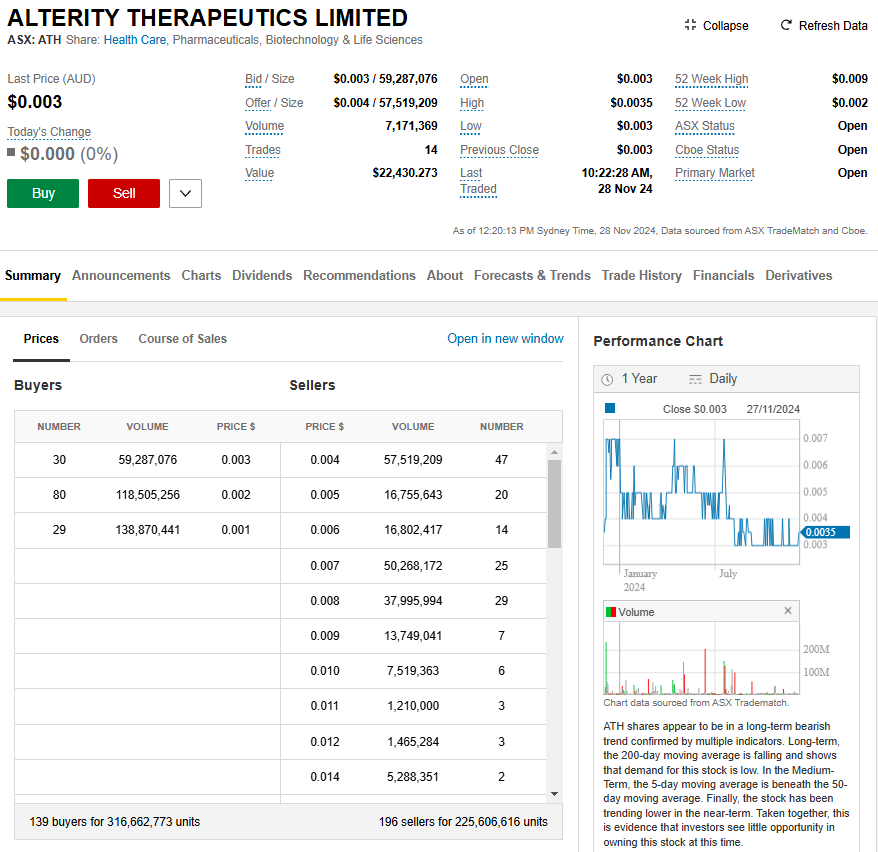This screenshot has width=878, height=852.
Task: Click the Value figure $22,430.273
Action: 405,173
